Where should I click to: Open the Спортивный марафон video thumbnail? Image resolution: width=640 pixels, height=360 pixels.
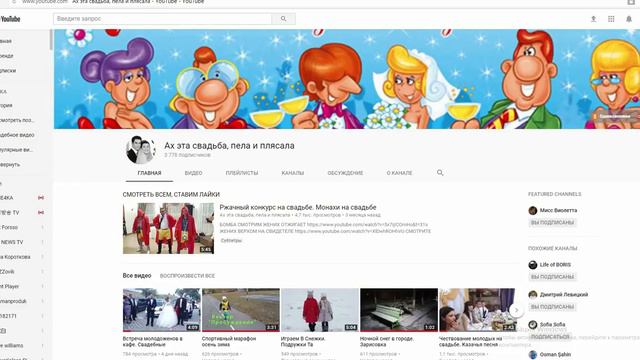[x=241, y=310]
